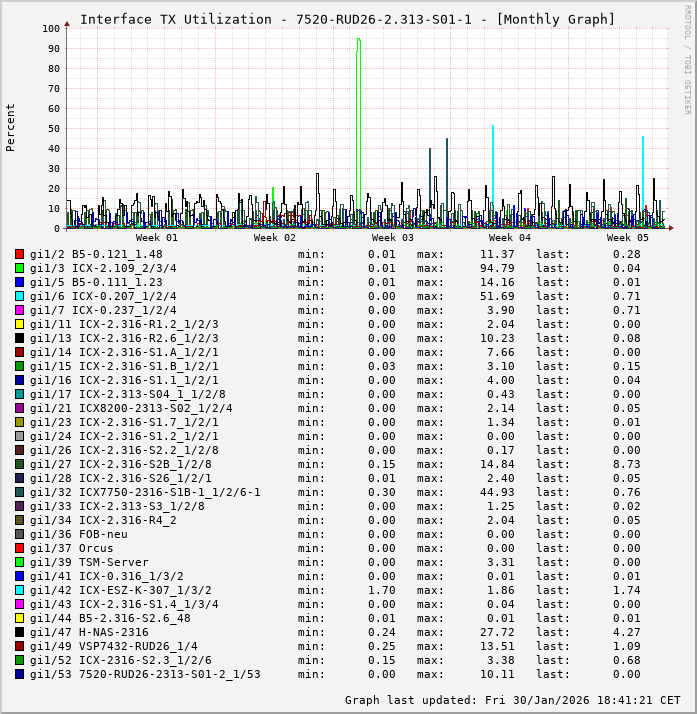Click the Week 03 label on the x-axis
Viewport: 697px width, 714px height.
point(392,238)
